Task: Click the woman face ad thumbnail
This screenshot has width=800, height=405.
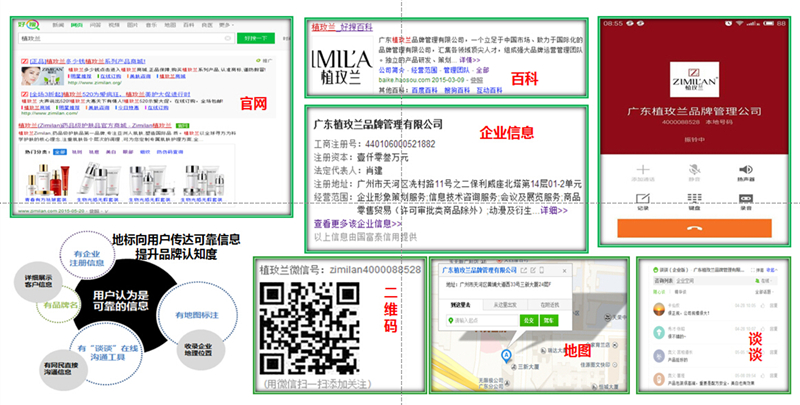Action: coord(42,75)
